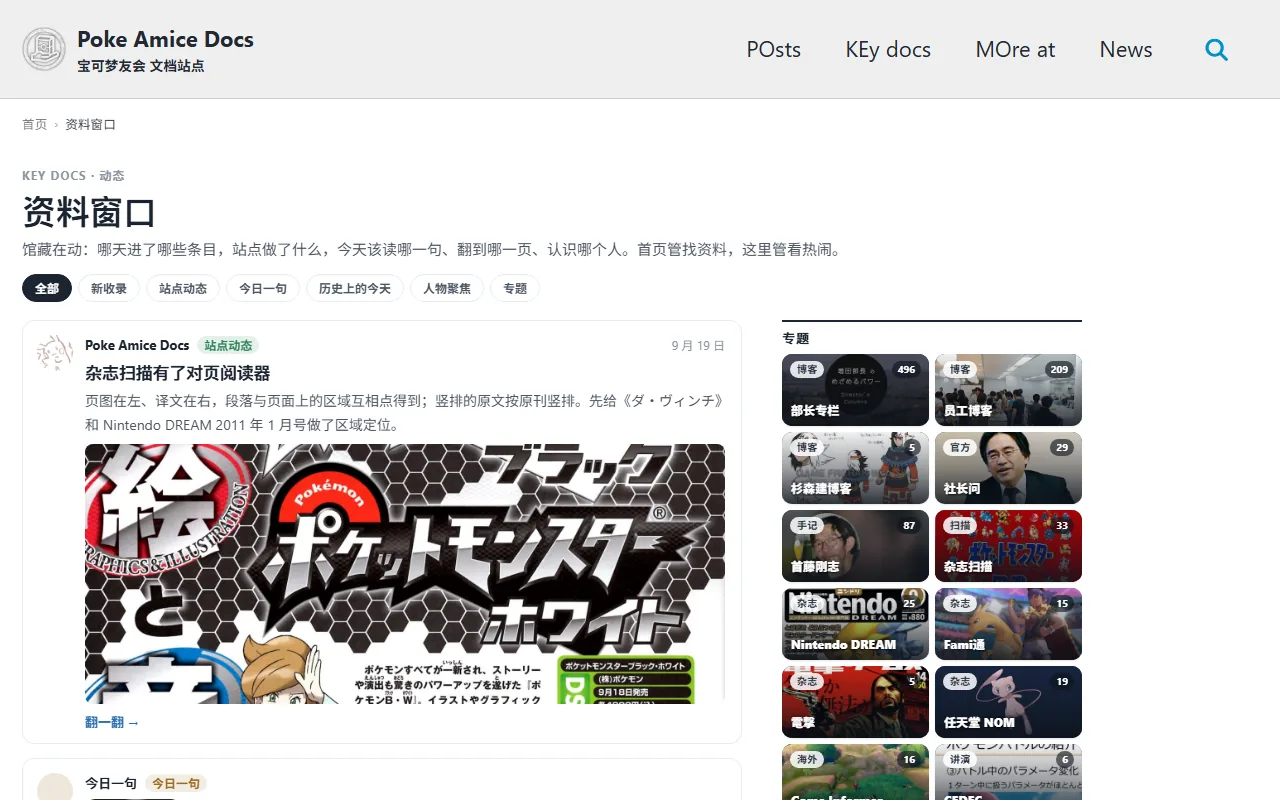1280x800 pixels.
Task: Click the post excerpt starting 页图在左
Action: tap(405, 412)
